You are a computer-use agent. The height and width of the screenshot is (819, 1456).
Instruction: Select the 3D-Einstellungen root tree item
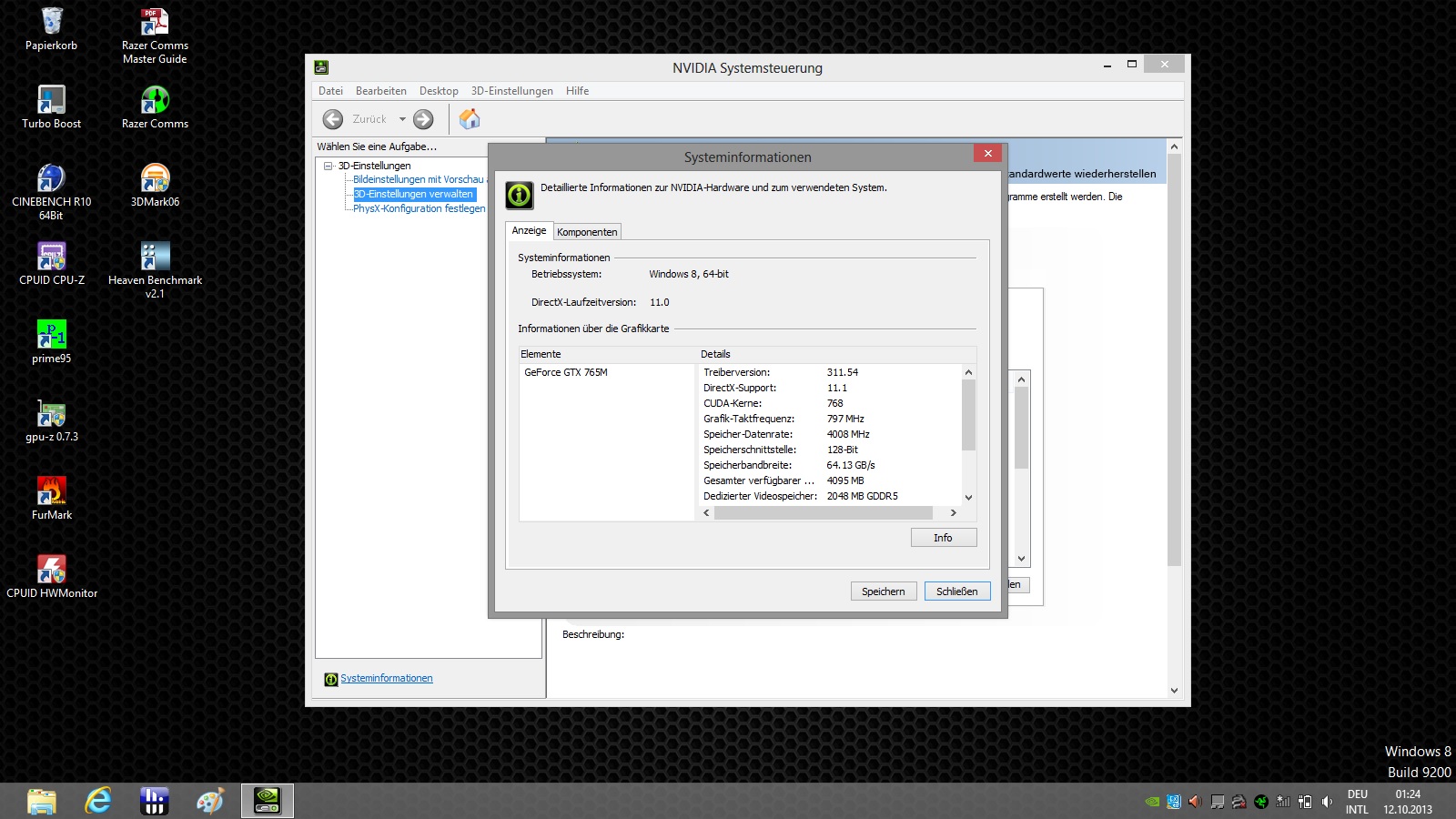375,166
